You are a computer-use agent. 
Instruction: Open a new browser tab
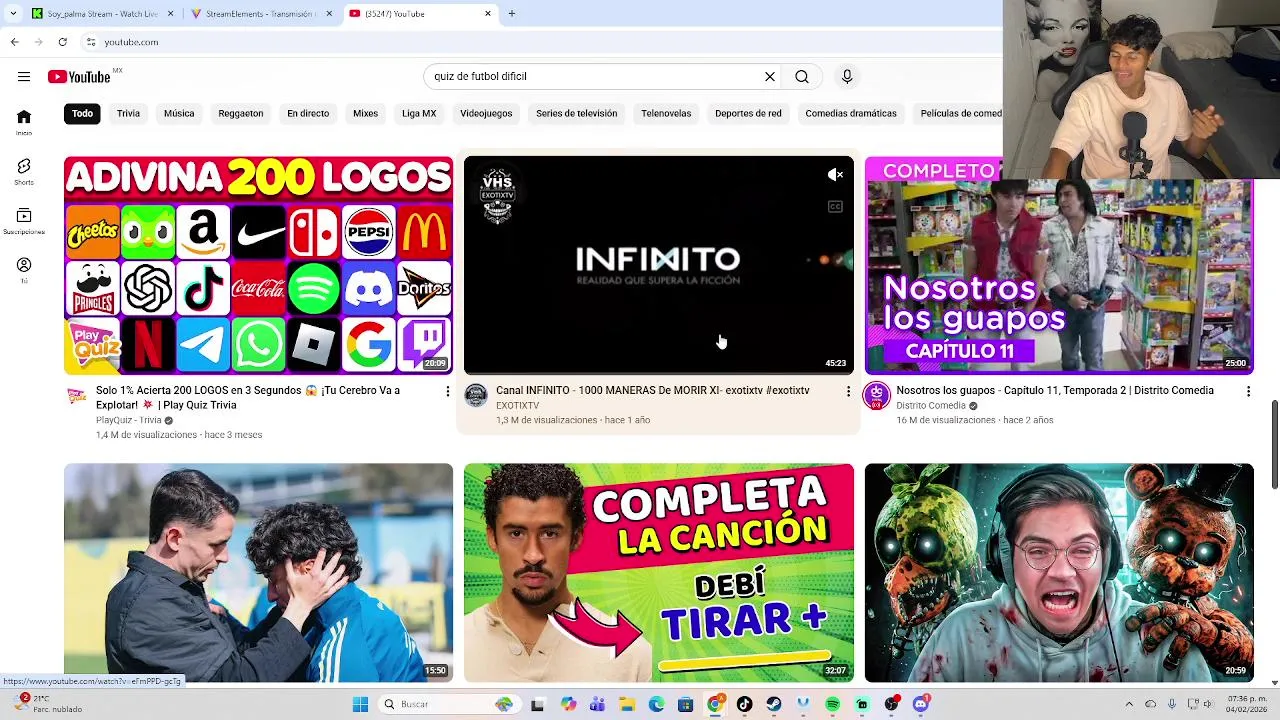(x=512, y=14)
